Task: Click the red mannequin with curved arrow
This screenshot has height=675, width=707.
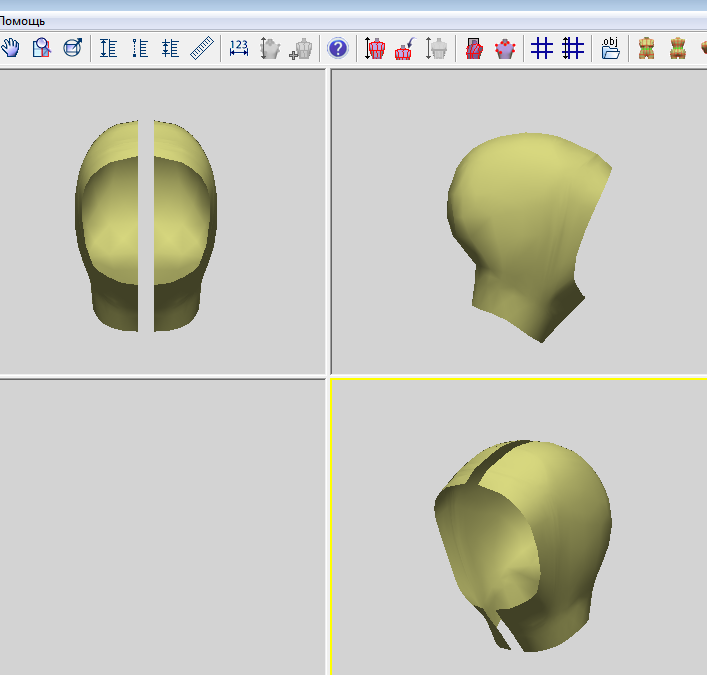Action: click(405, 47)
